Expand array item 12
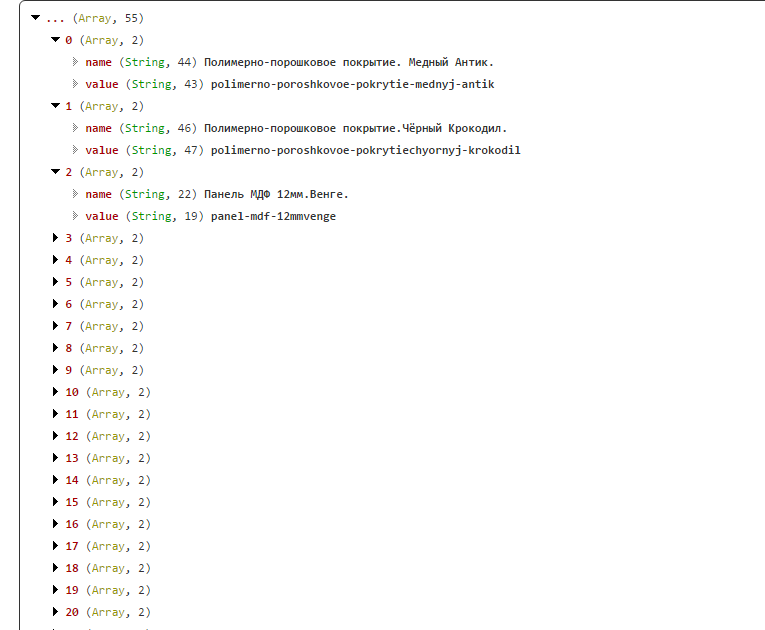 (x=56, y=435)
